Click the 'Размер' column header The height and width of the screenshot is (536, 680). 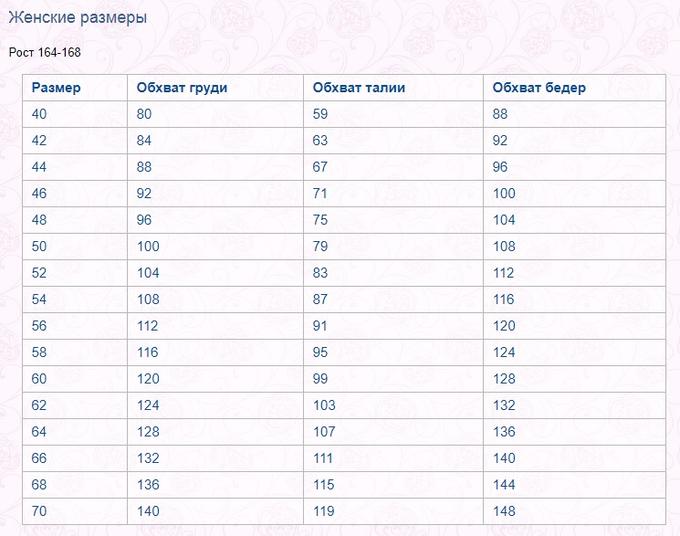56,88
